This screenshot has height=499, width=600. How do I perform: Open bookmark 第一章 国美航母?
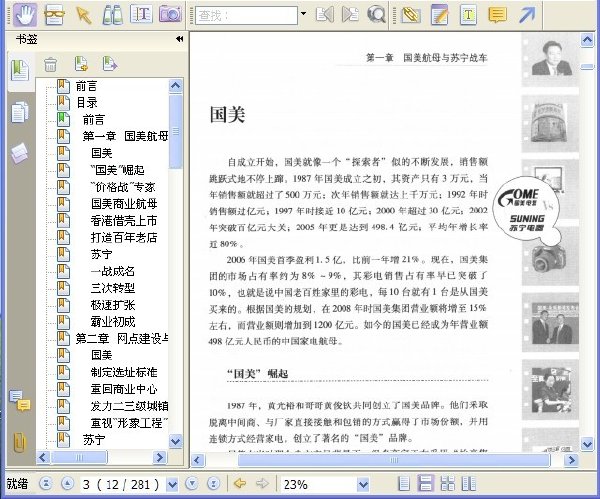click(x=126, y=136)
